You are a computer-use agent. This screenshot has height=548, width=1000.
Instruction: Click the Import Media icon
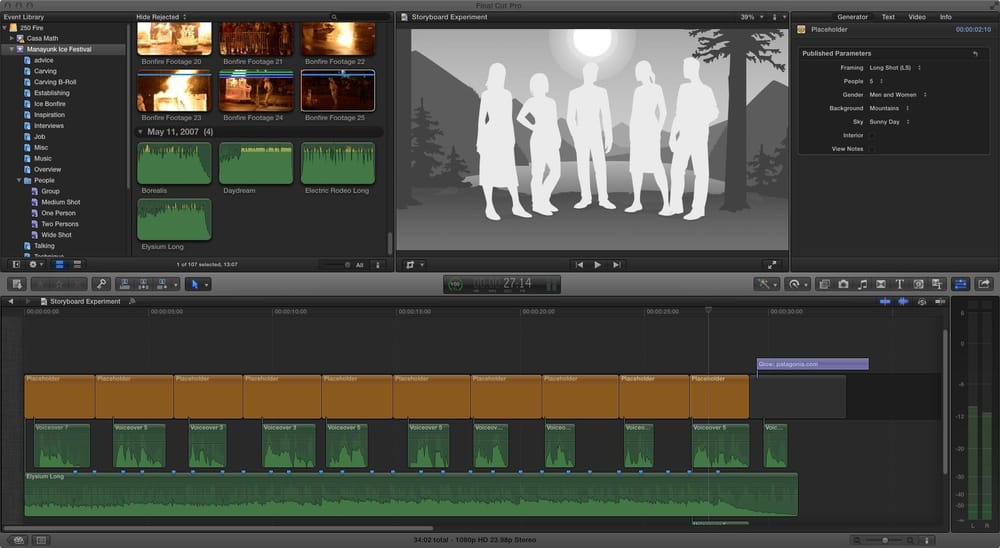17,284
